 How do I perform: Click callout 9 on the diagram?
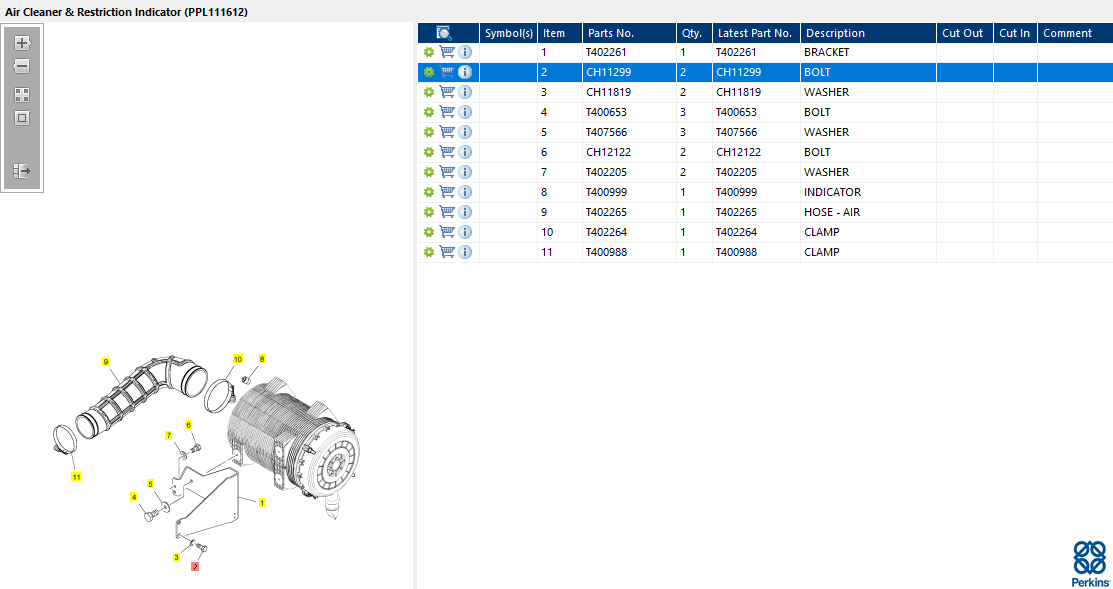click(105, 361)
